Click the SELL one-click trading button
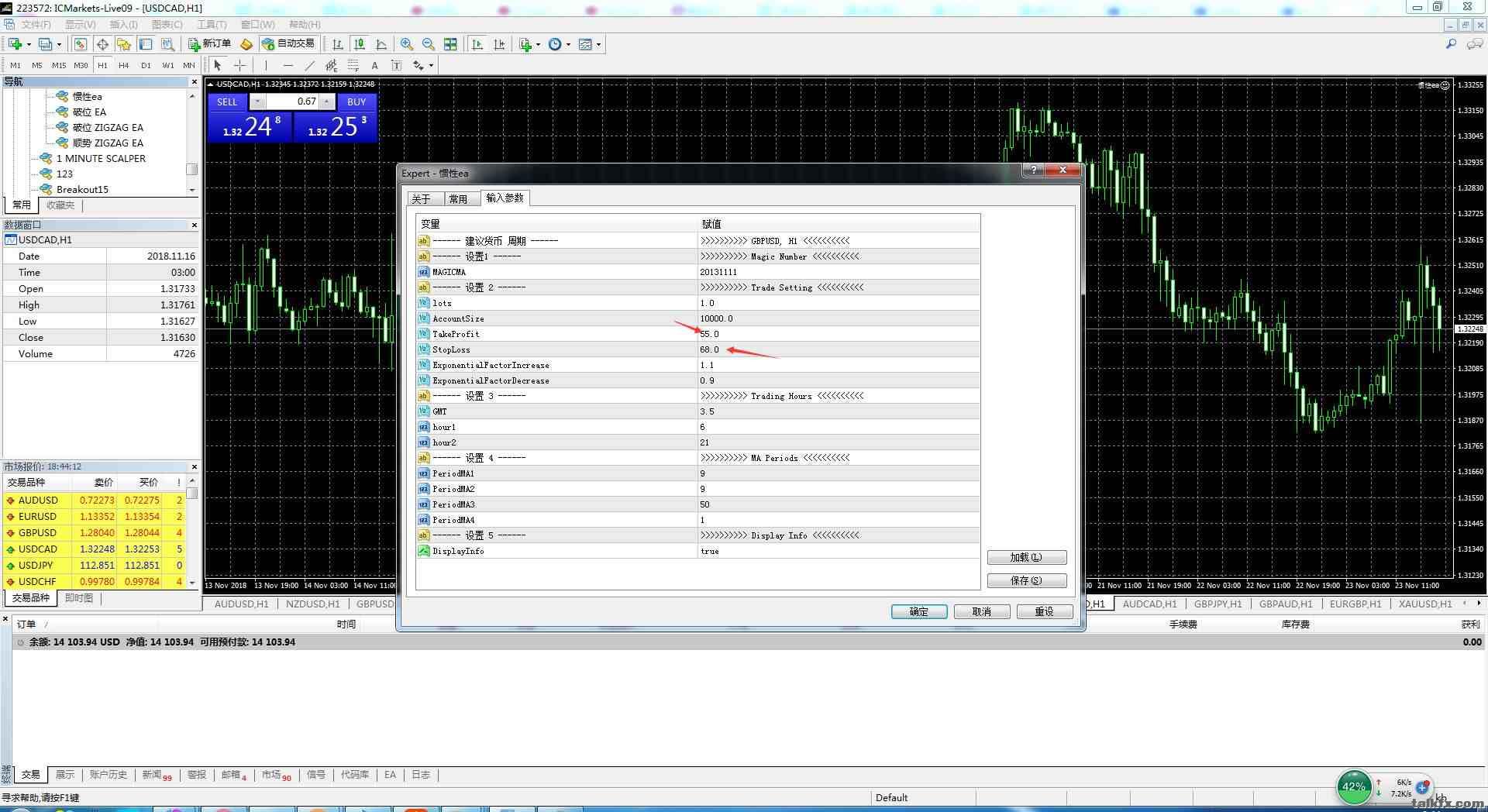Screen dimensions: 1488x812 point(227,101)
